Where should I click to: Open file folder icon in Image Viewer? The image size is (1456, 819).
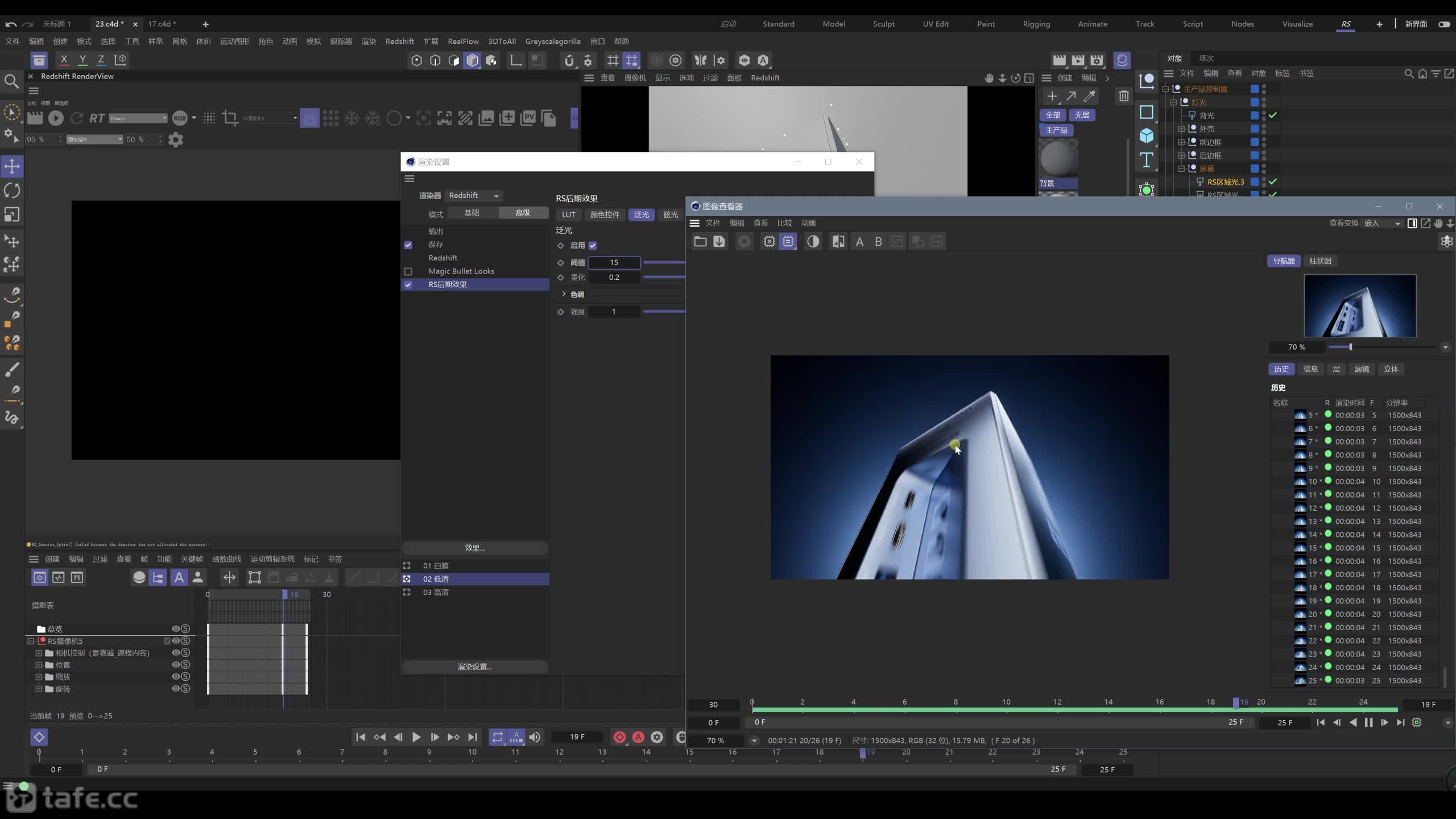700,242
